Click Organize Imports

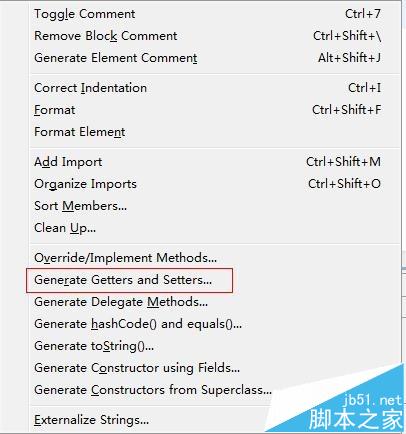(215, 184)
